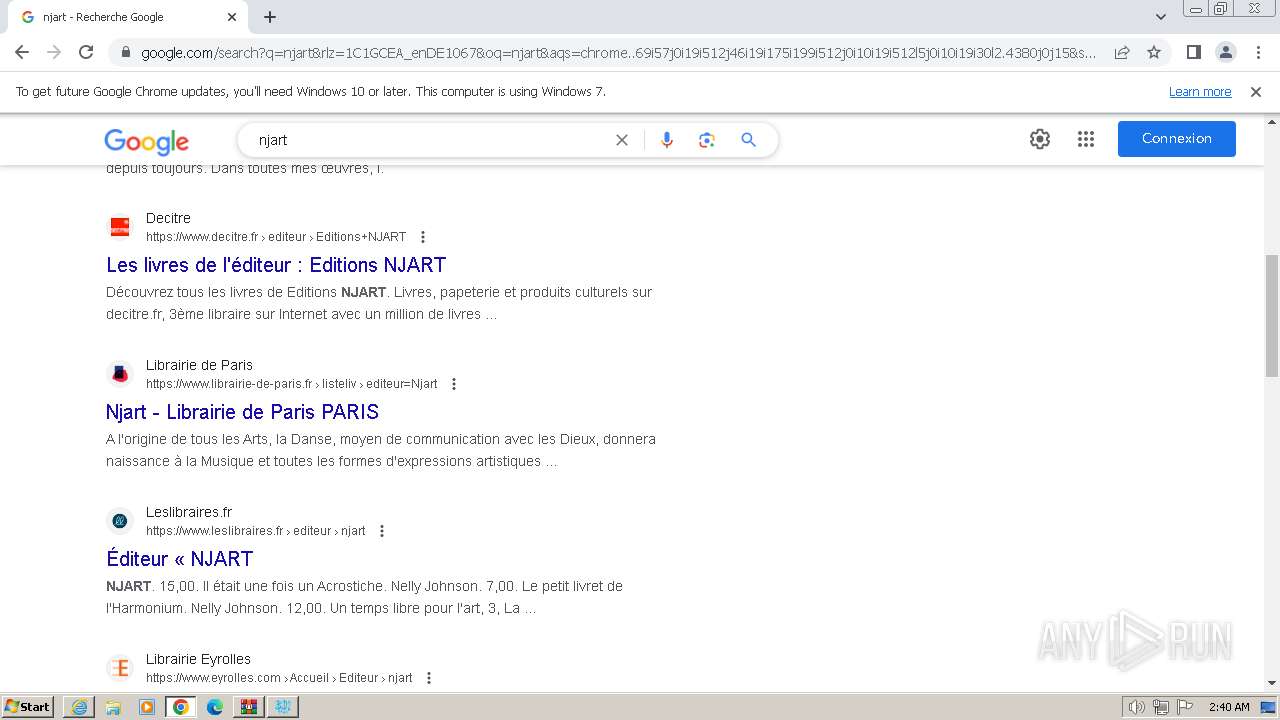This screenshot has height=720, width=1280.
Task: Open a new browser tab
Action: [x=270, y=17]
